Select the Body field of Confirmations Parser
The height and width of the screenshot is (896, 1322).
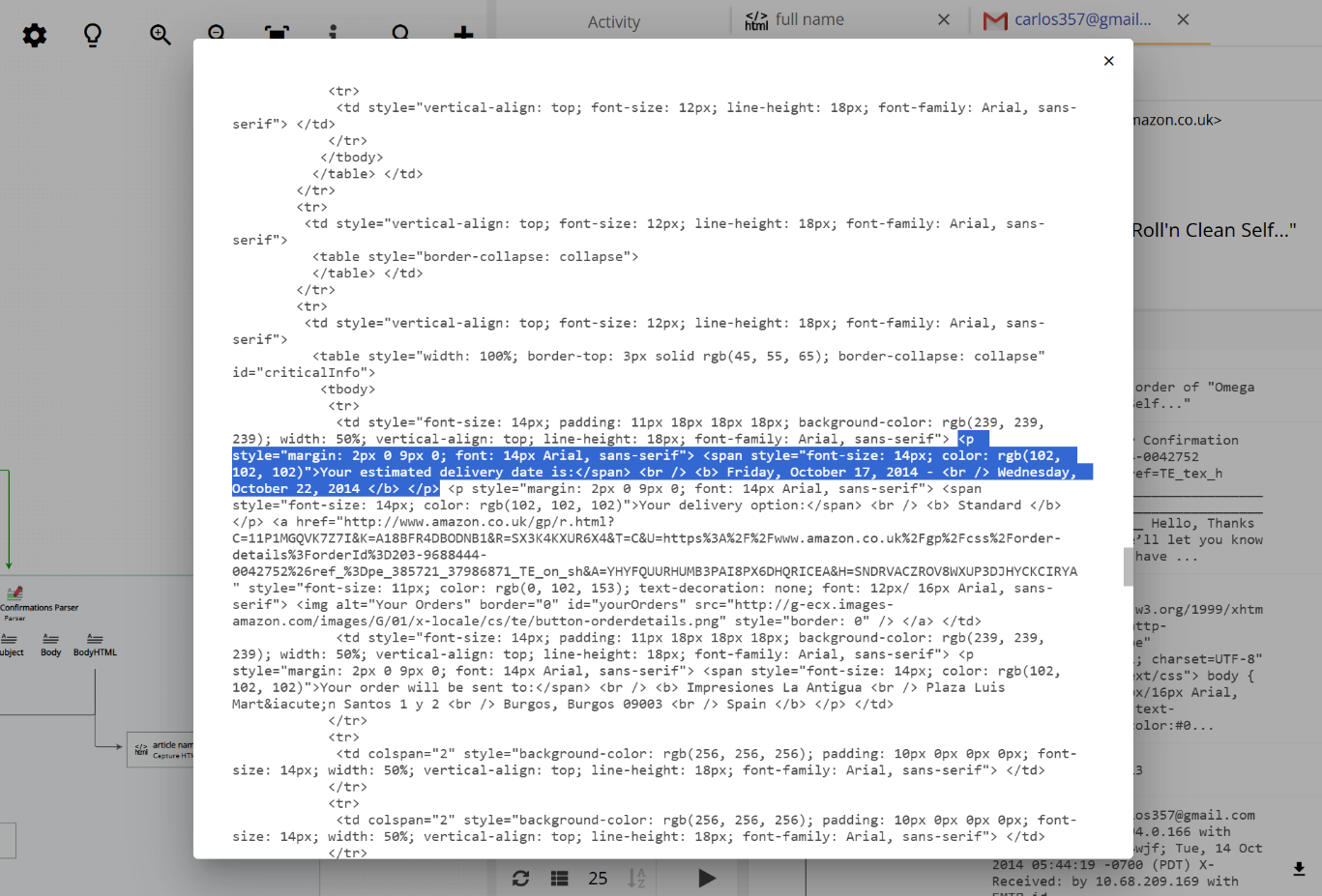(50, 645)
